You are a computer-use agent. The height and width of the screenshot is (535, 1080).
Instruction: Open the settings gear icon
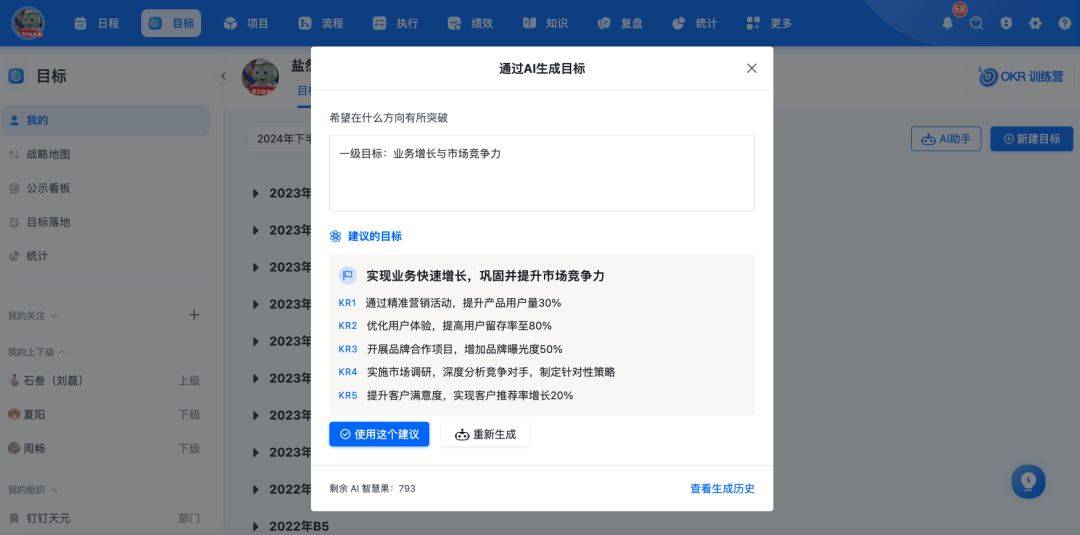[1035, 23]
